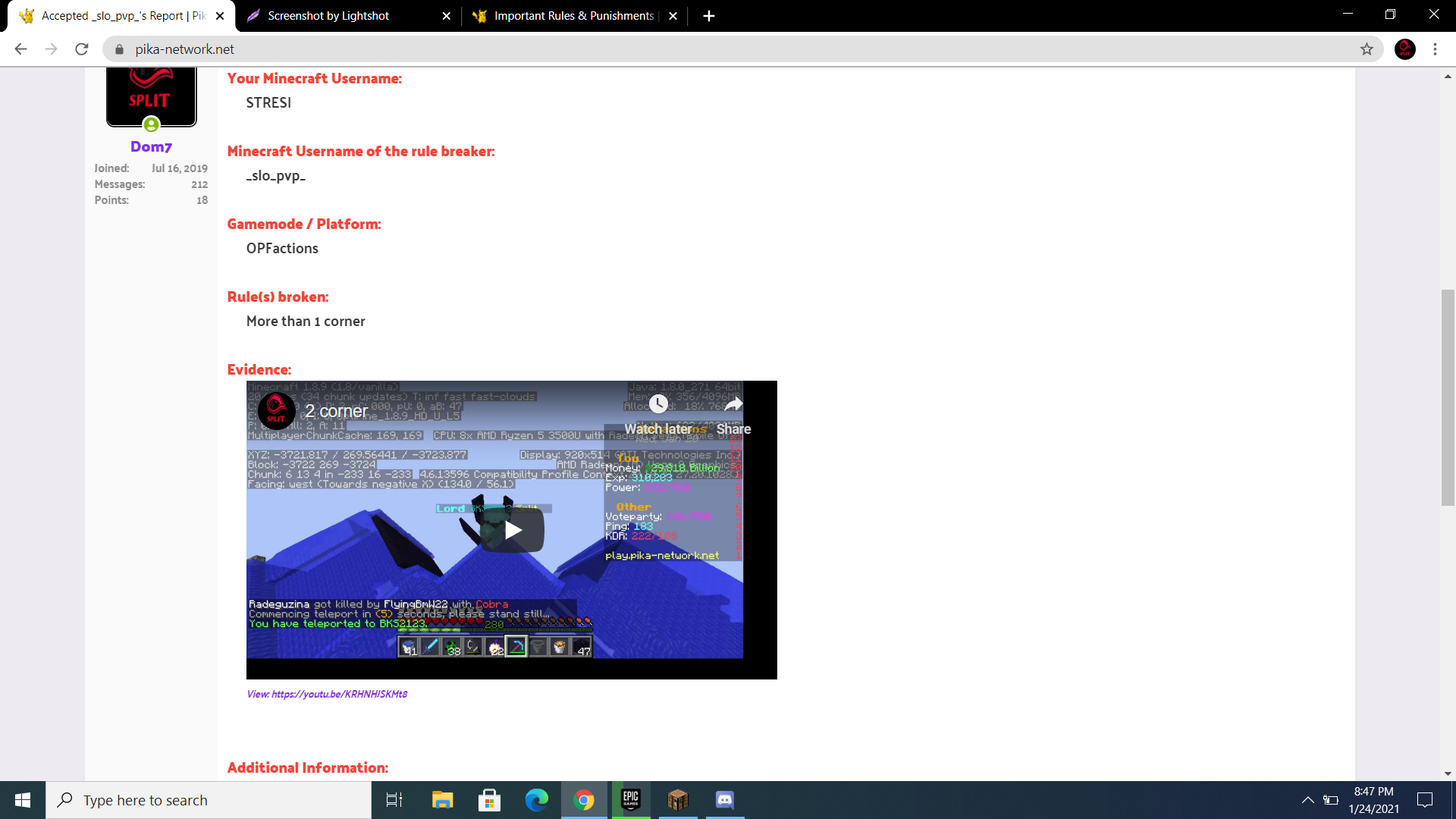Bookmark this page with star icon
Screen dimensions: 1456x819
click(1367, 49)
